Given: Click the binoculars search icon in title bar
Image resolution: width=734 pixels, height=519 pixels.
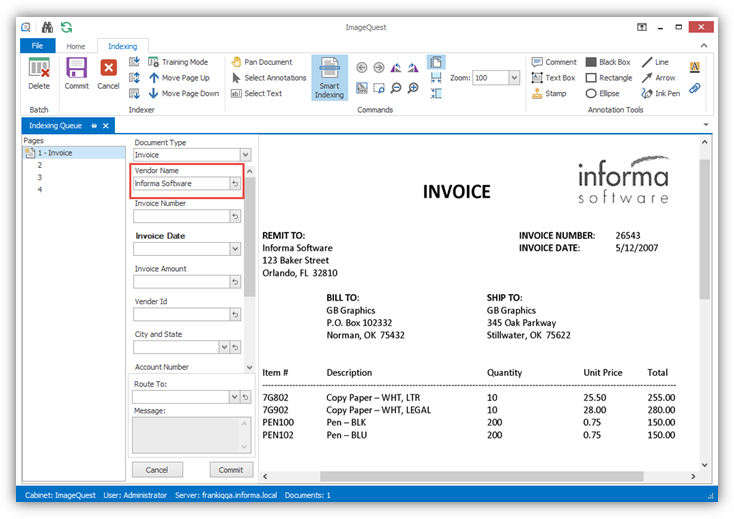Looking at the screenshot, I should point(47,27).
